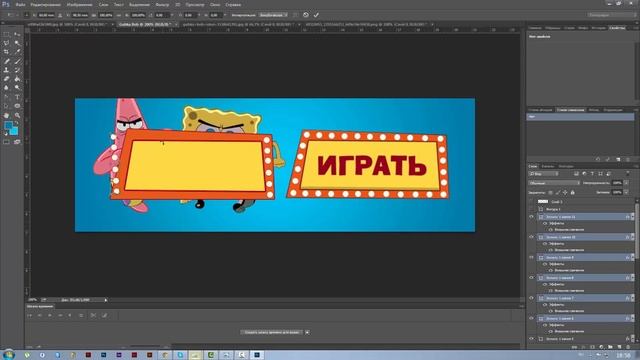Select the Rectangular Marquee tool
This screenshot has width=640, height=360.
[x=6, y=34]
